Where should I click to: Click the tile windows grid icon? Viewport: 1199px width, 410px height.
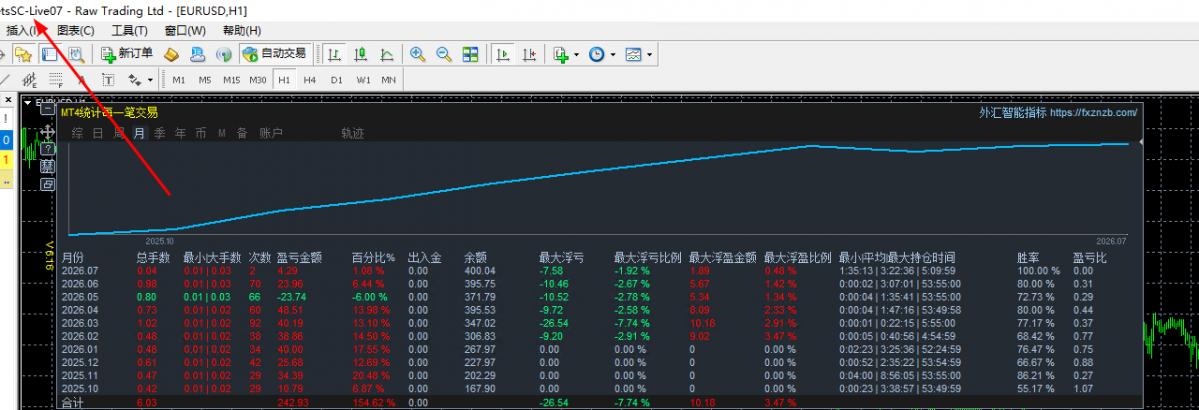(470, 54)
